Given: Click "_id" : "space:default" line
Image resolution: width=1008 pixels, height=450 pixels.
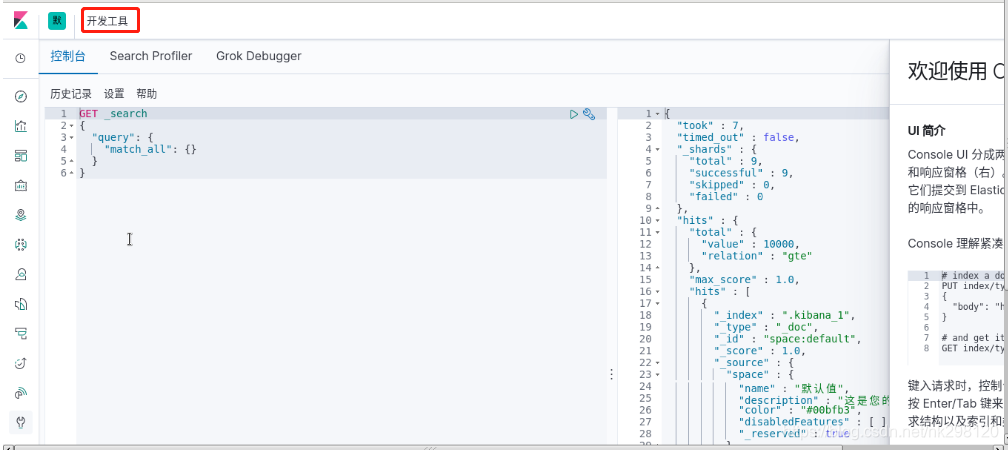Looking at the screenshot, I should (x=788, y=339).
